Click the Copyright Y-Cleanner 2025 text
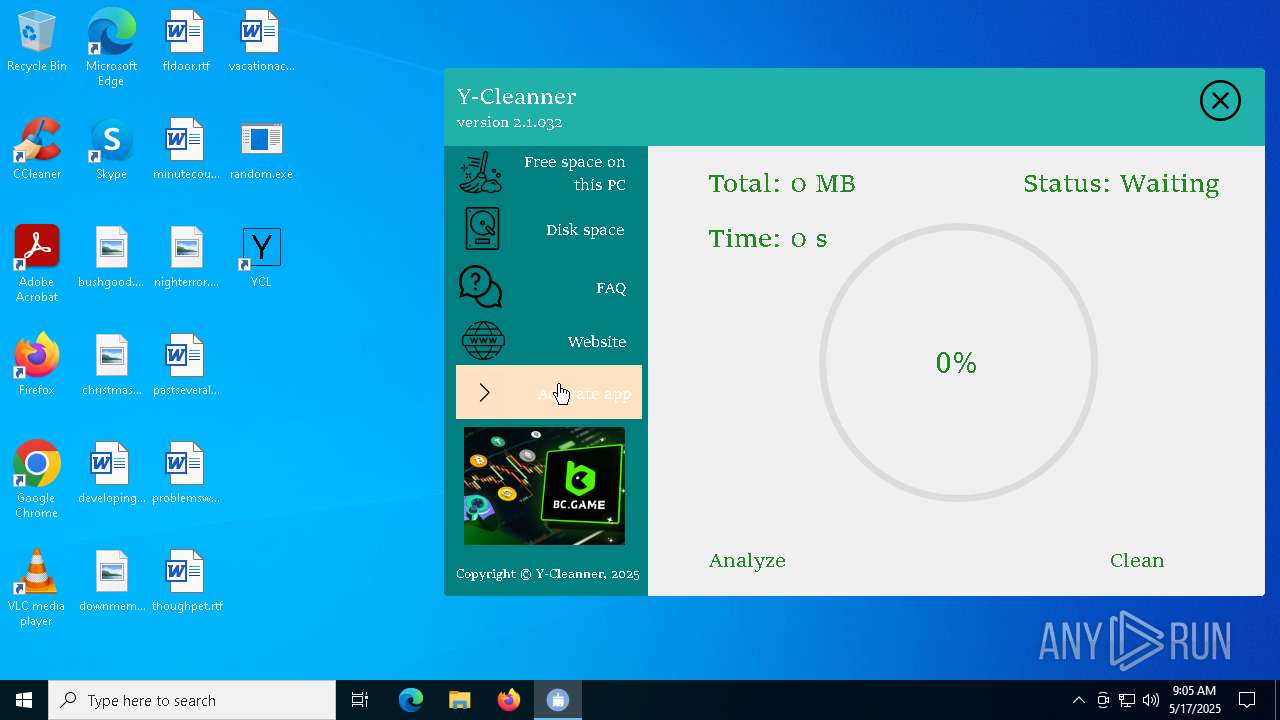This screenshot has height=720, width=1280. pos(548,574)
